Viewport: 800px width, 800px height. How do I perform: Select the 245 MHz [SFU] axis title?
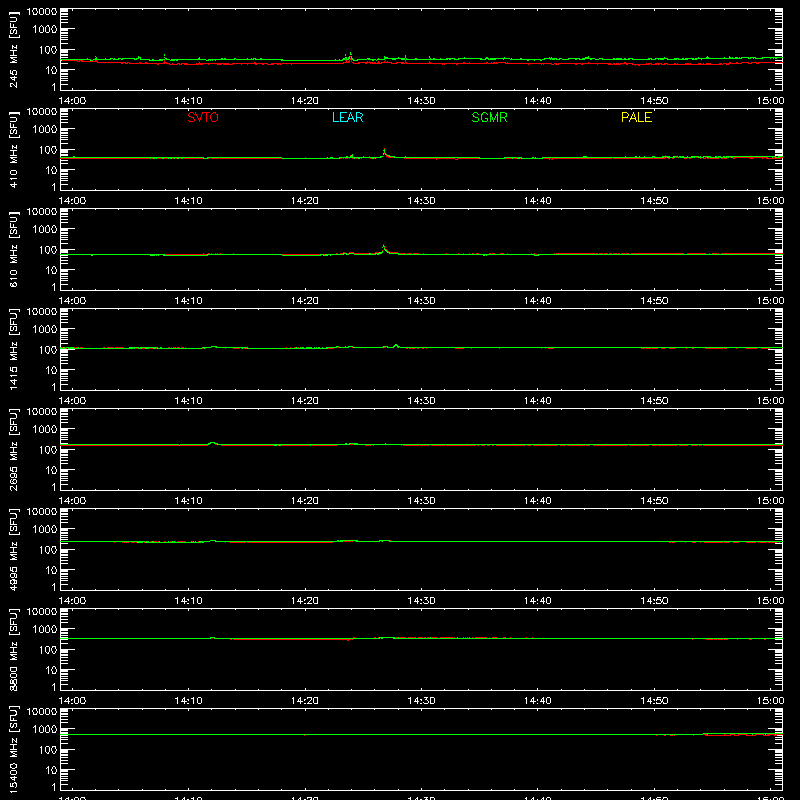pyautogui.click(x=14, y=49)
